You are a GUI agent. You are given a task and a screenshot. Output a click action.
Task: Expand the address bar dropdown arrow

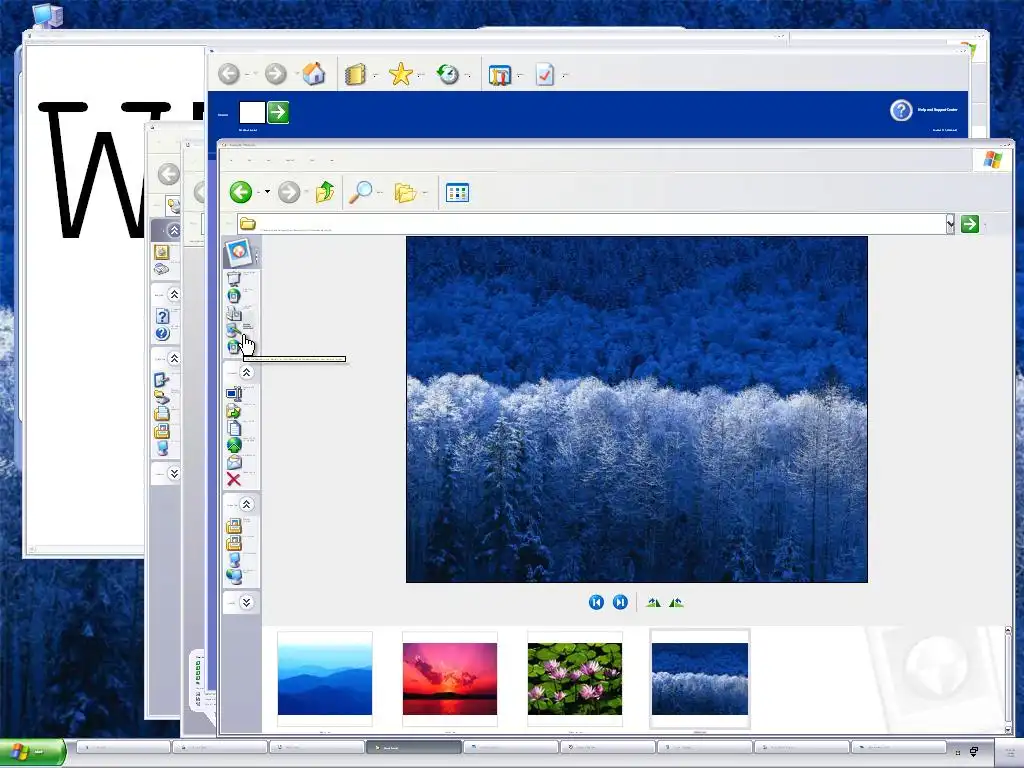tap(950, 224)
